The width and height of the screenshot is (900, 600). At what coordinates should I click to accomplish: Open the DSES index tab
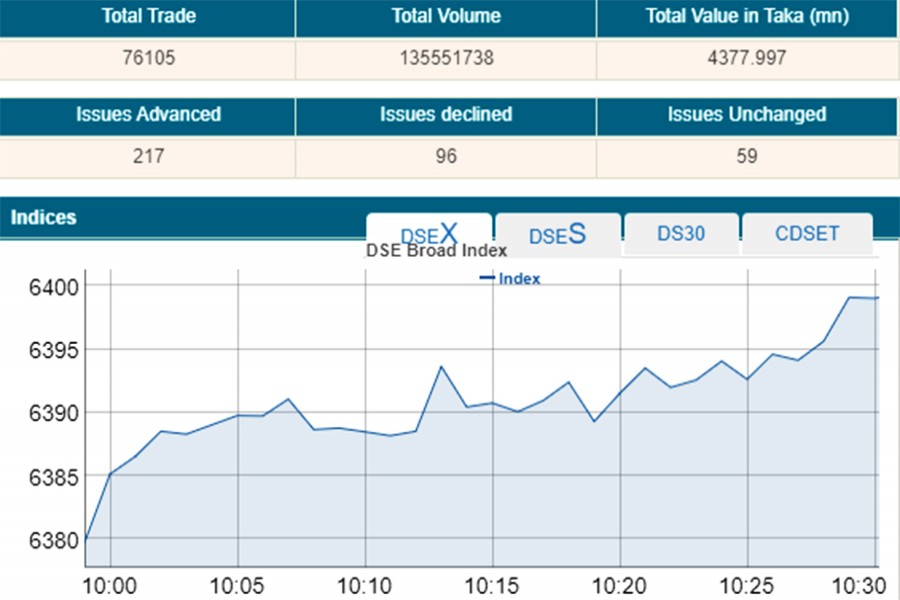[x=557, y=235]
